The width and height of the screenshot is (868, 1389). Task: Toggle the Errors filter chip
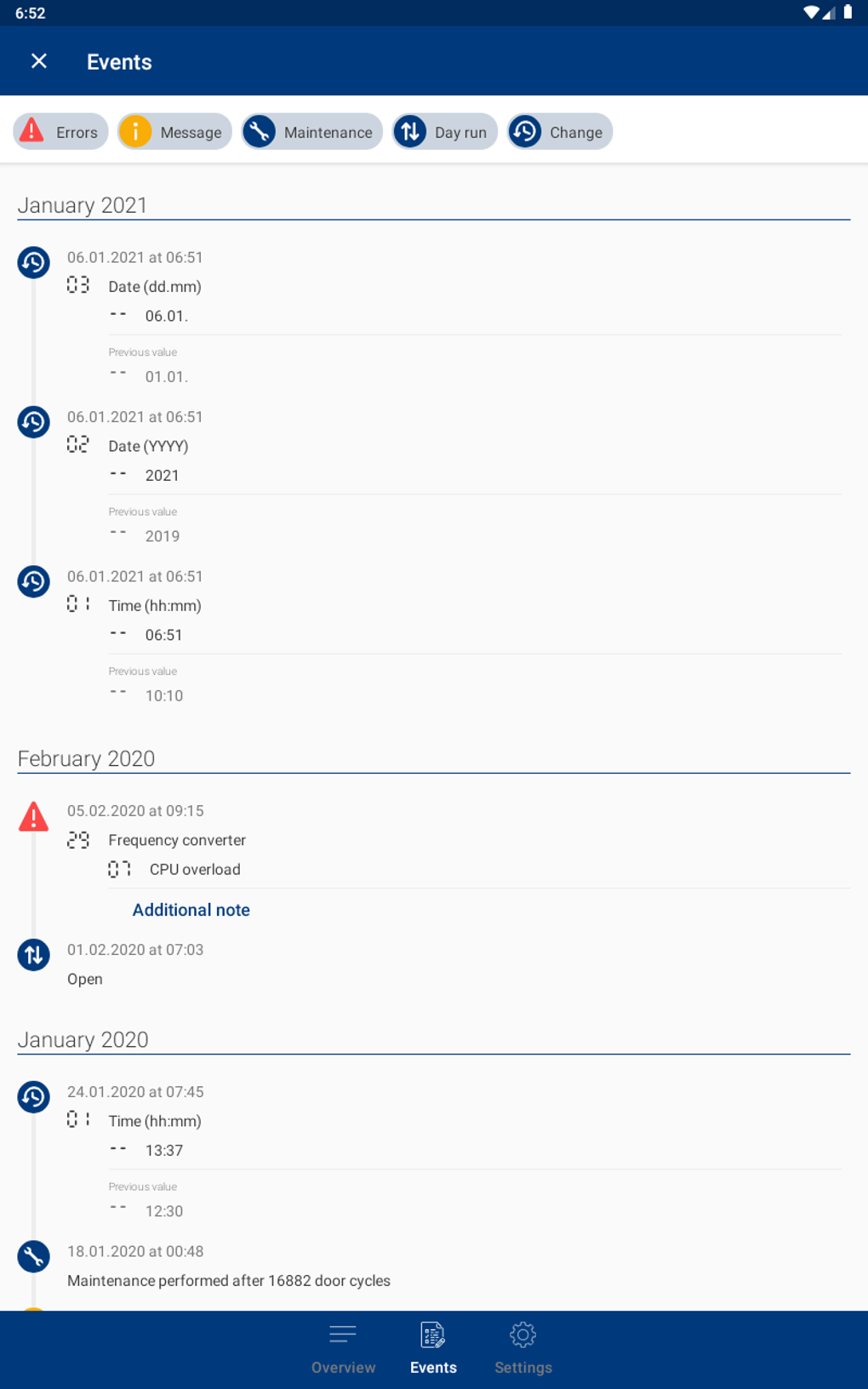tap(61, 132)
